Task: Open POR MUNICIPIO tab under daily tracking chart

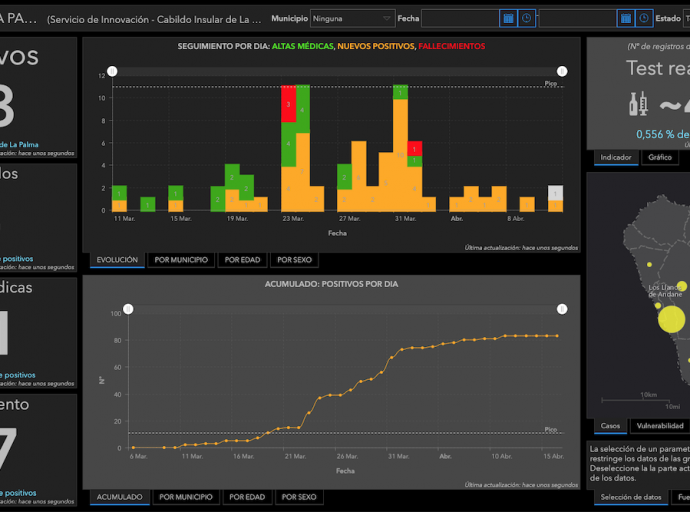Action: [x=181, y=260]
